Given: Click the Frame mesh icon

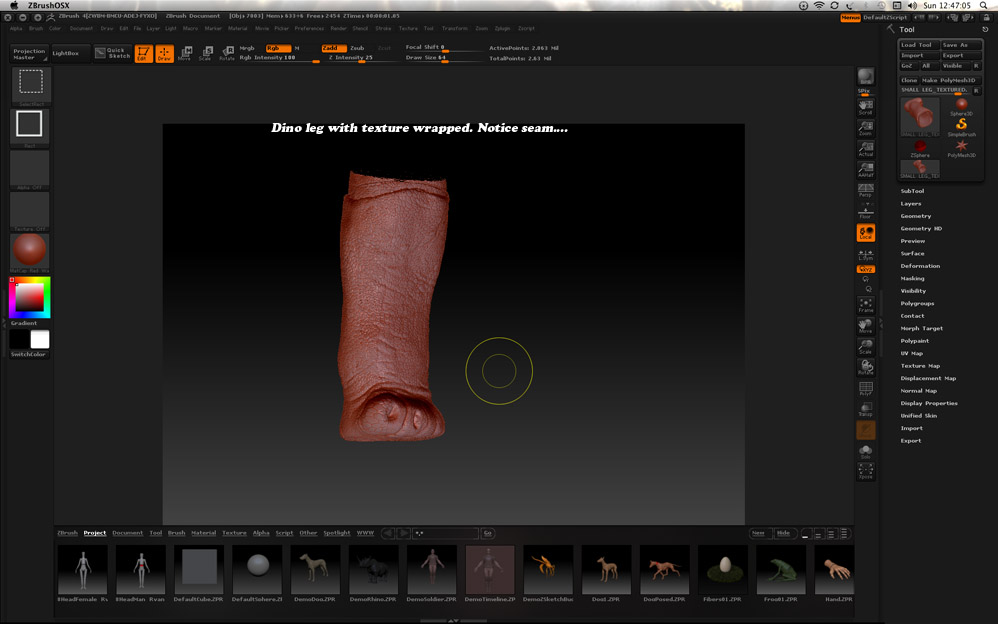Looking at the screenshot, I should tap(866, 305).
